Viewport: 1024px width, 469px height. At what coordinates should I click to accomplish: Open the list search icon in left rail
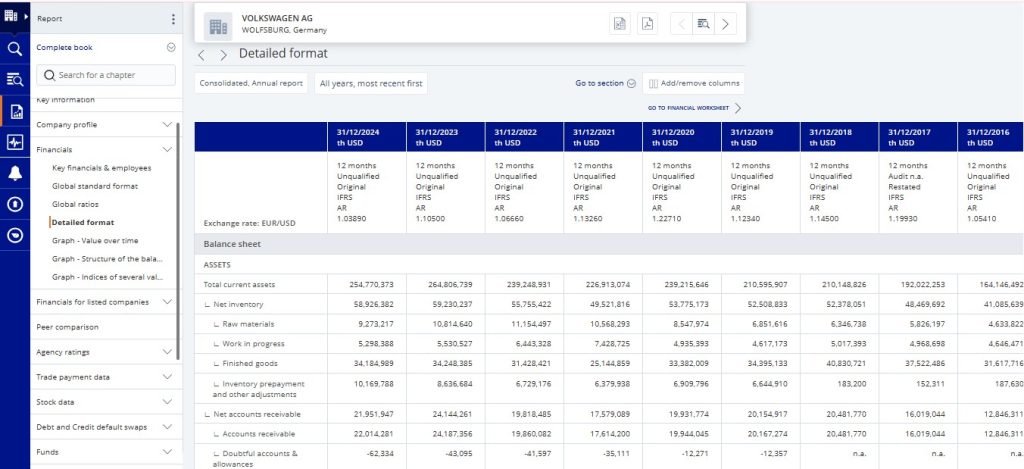click(14, 80)
